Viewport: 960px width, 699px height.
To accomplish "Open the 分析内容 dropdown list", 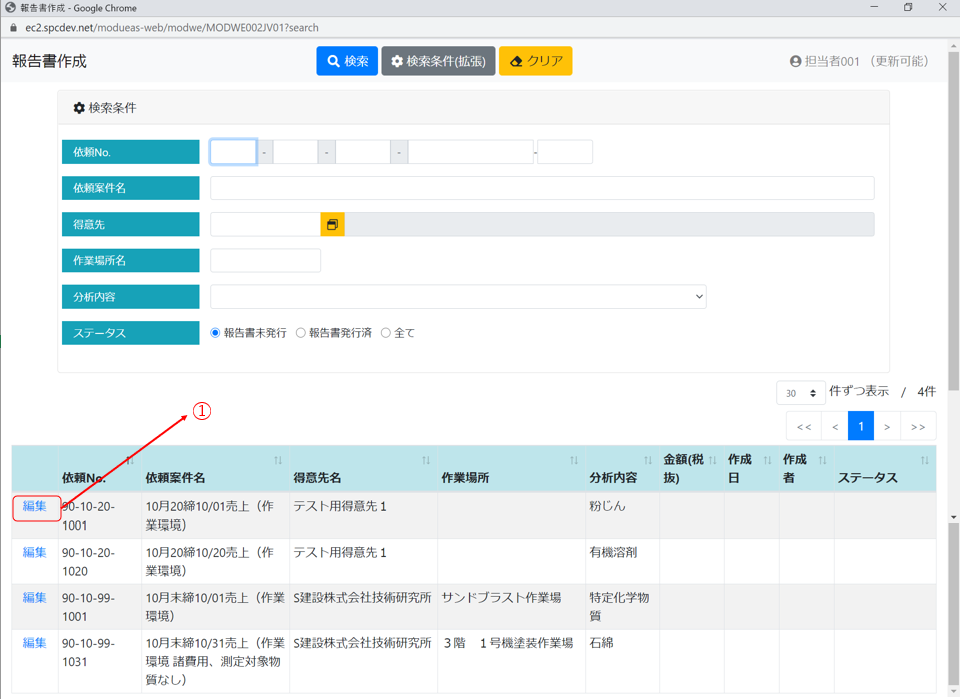I will [458, 297].
